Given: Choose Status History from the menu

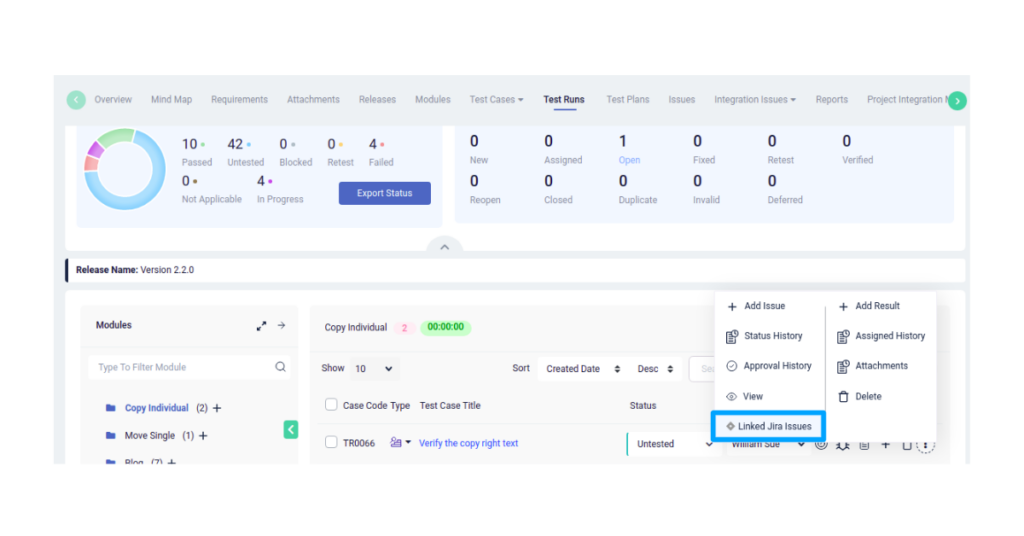Looking at the screenshot, I should tap(772, 336).
